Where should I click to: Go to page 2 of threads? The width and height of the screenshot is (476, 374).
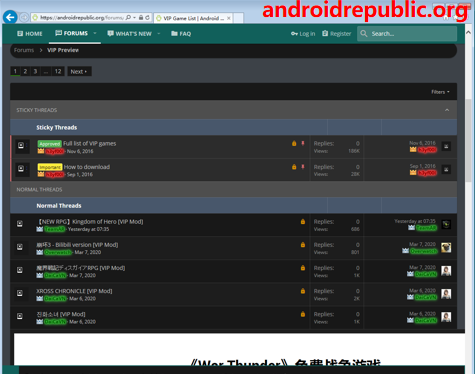pos(25,71)
